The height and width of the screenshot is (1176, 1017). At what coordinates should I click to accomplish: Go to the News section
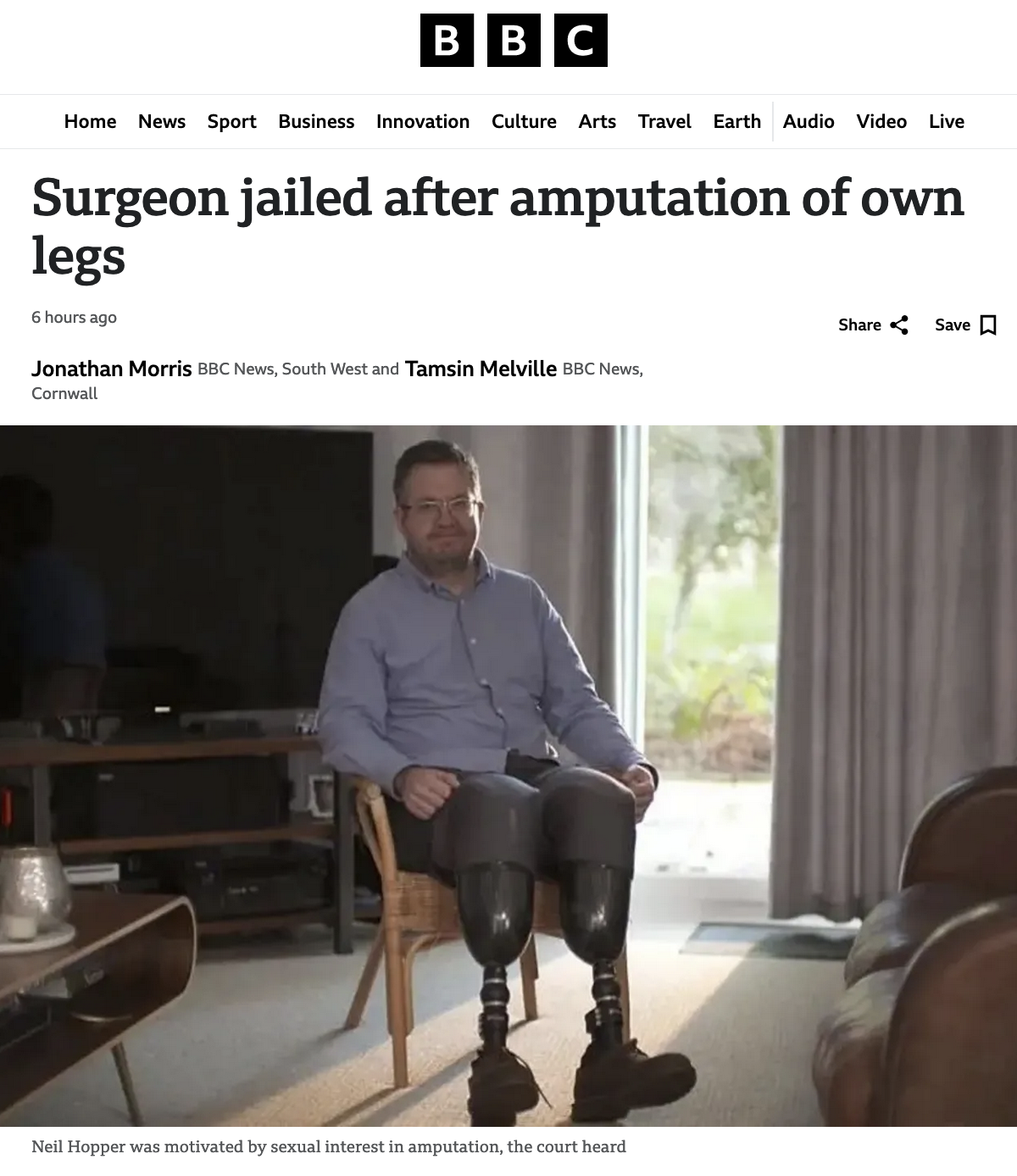point(162,121)
